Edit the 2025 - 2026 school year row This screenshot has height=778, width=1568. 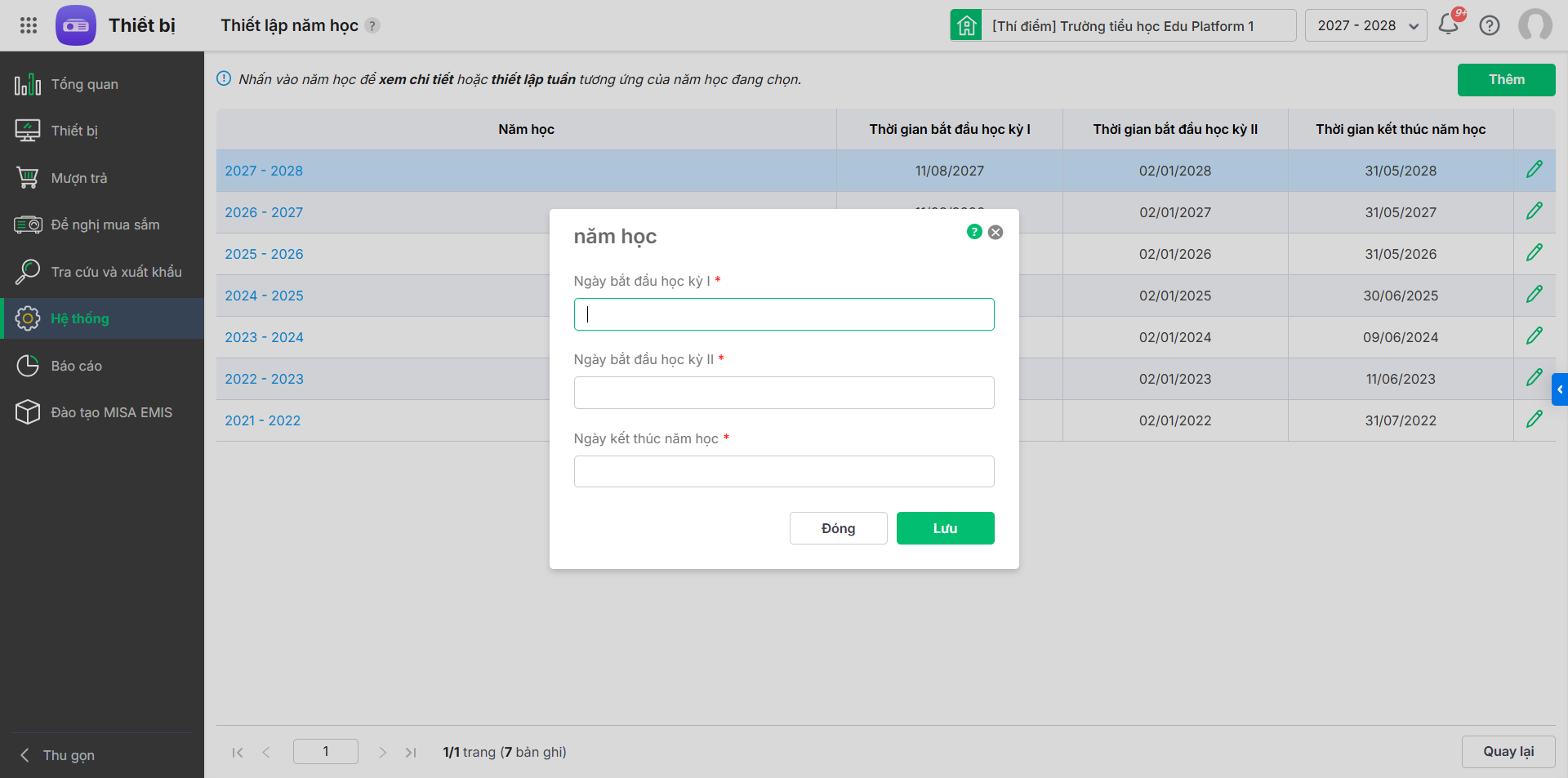(1535, 253)
